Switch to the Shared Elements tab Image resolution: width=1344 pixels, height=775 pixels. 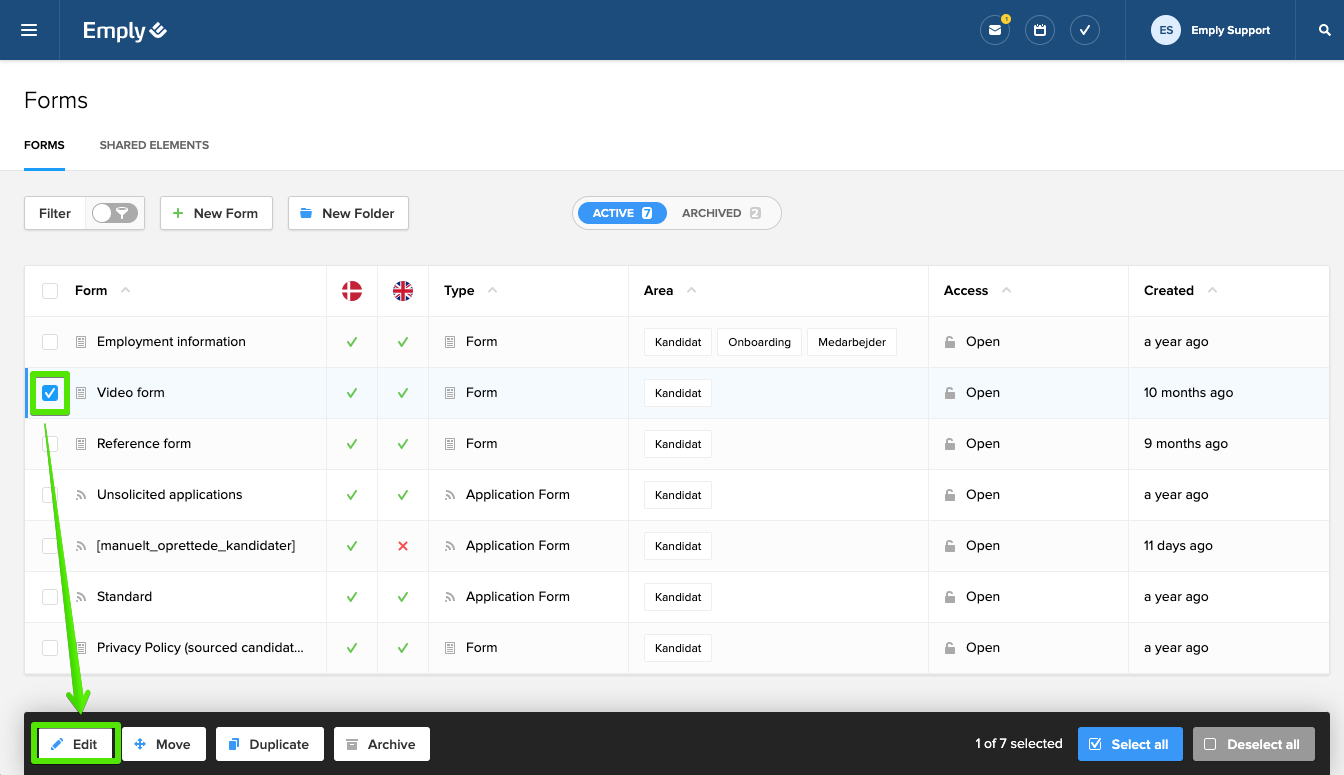click(154, 145)
